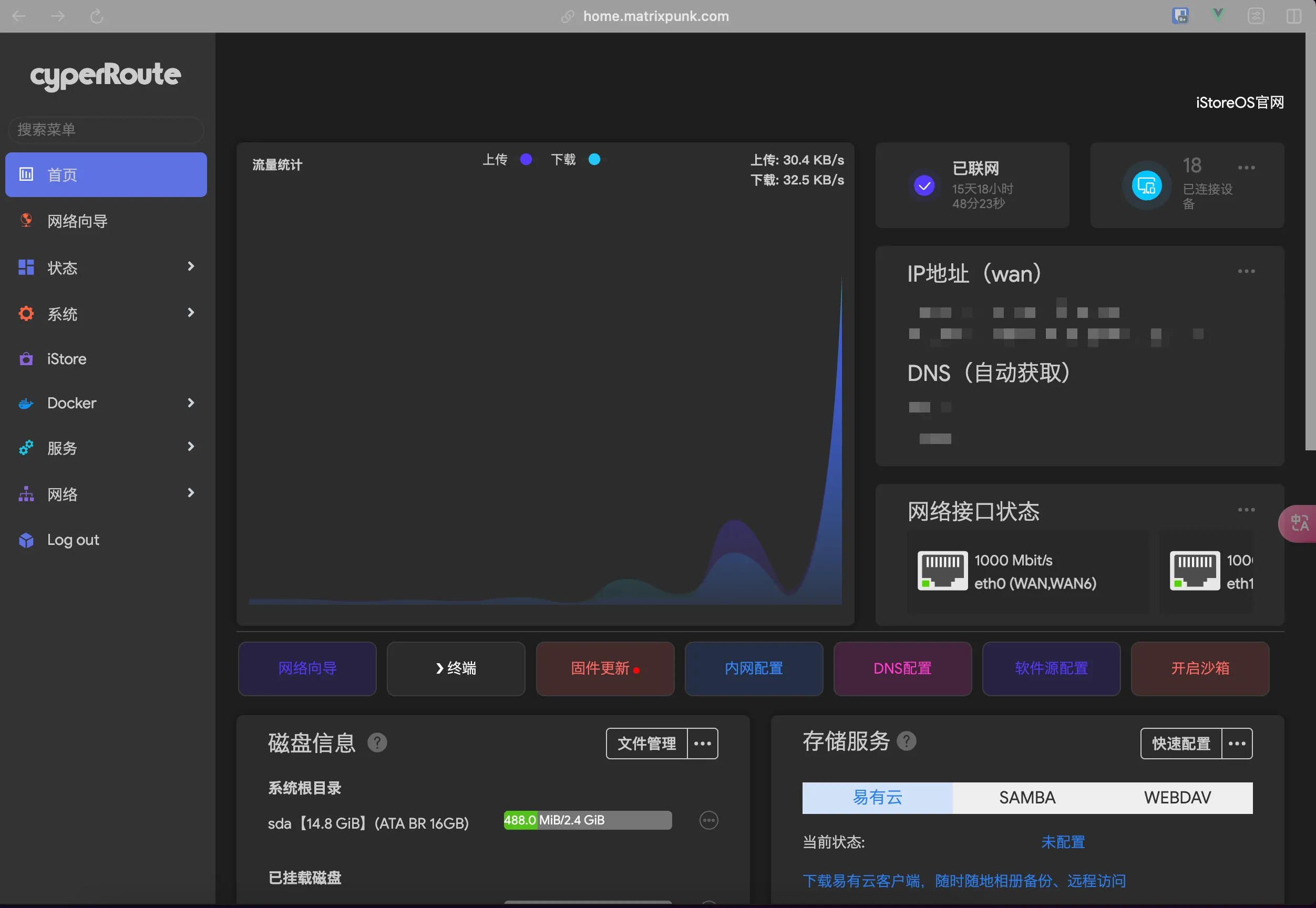Open the floating translate widget
Screen dimensions: 1316x908
(x=1299, y=523)
